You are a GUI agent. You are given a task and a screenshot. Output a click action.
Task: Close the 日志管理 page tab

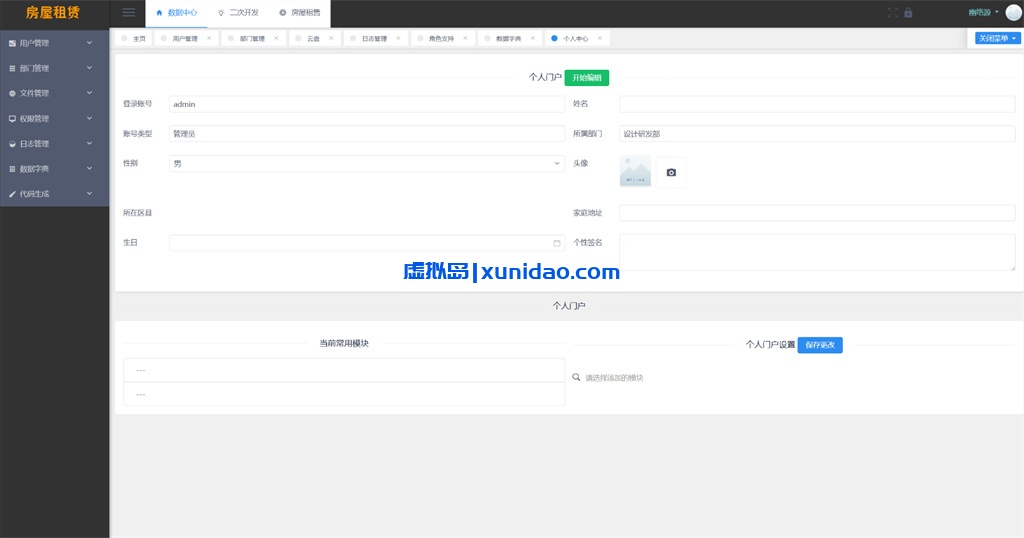[x=398, y=39]
